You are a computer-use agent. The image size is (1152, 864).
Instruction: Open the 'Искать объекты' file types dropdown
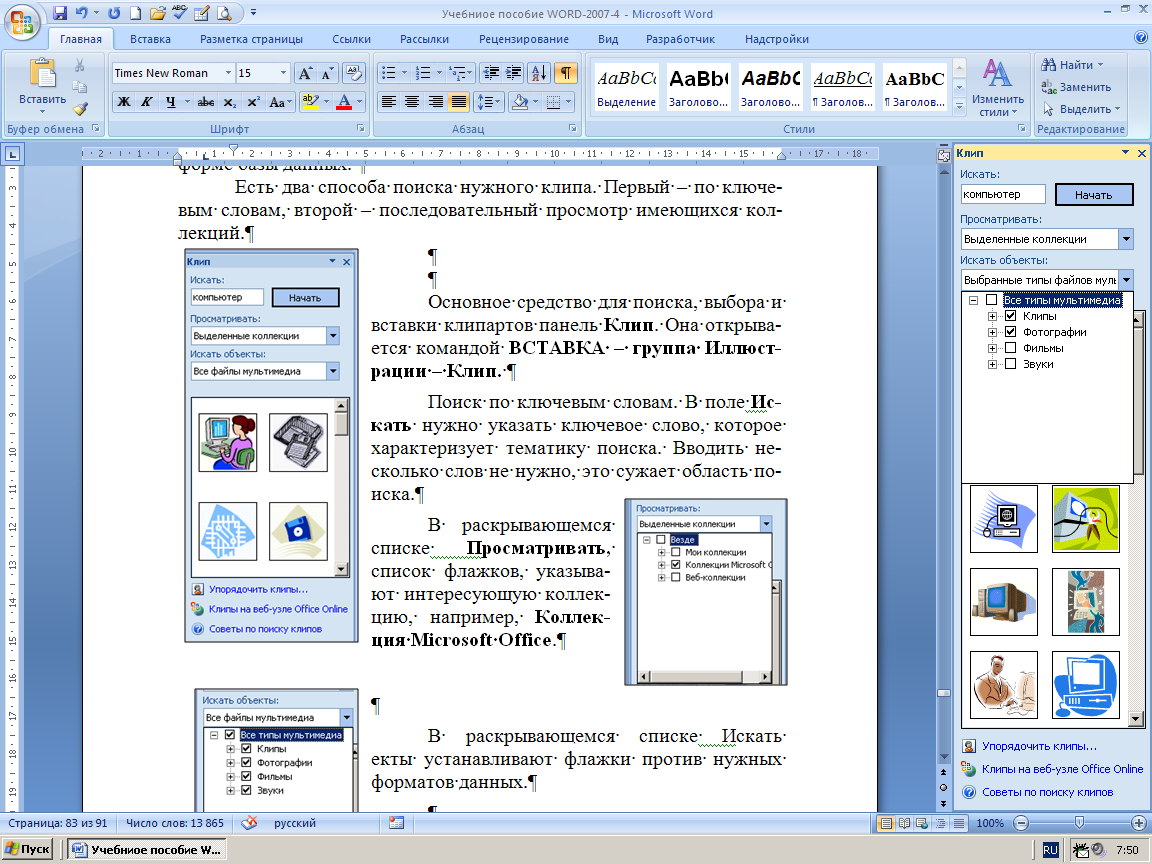1126,280
